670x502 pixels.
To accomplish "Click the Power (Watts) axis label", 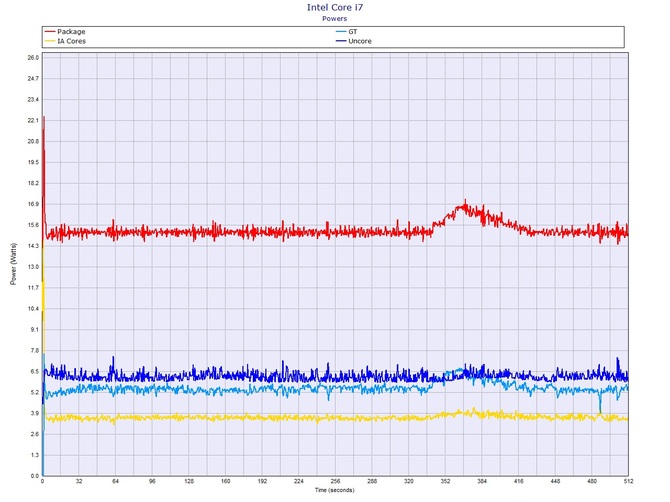I will pyautogui.click(x=13, y=264).
